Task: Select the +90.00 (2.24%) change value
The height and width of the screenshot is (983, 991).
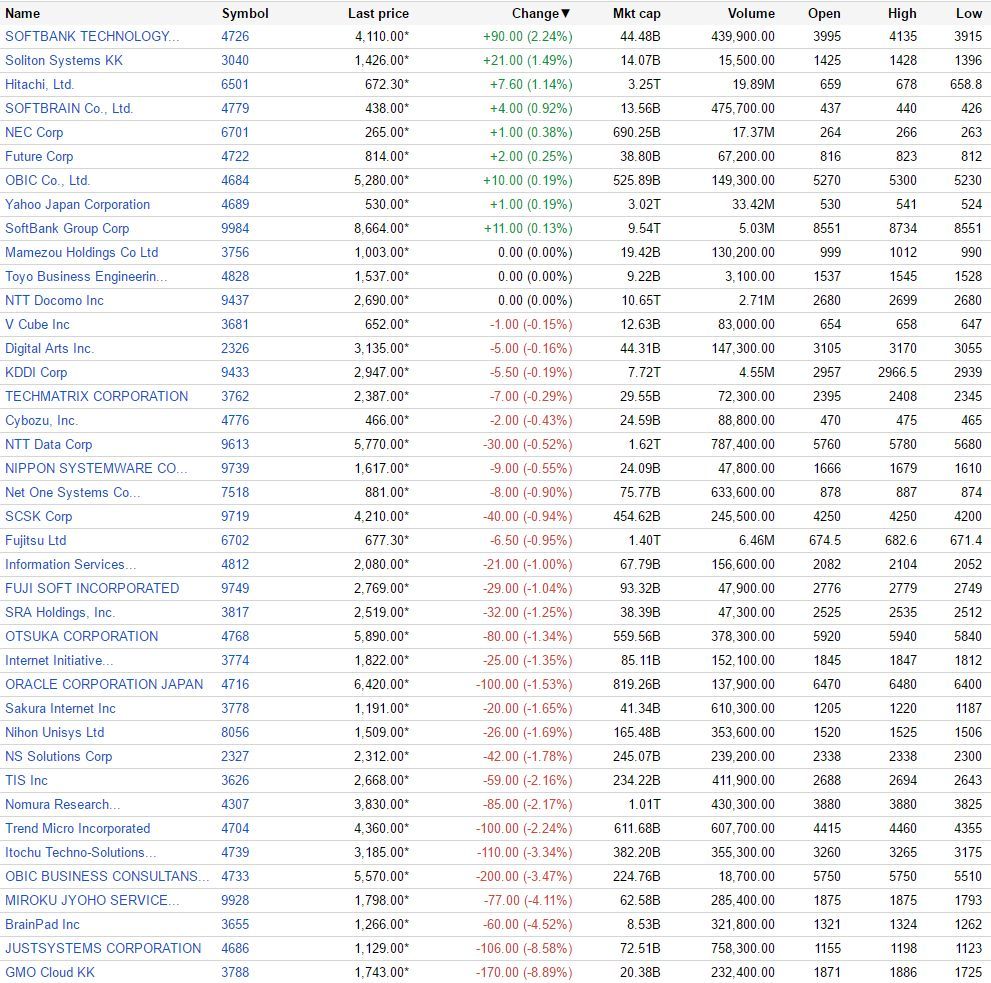Action: click(x=528, y=37)
